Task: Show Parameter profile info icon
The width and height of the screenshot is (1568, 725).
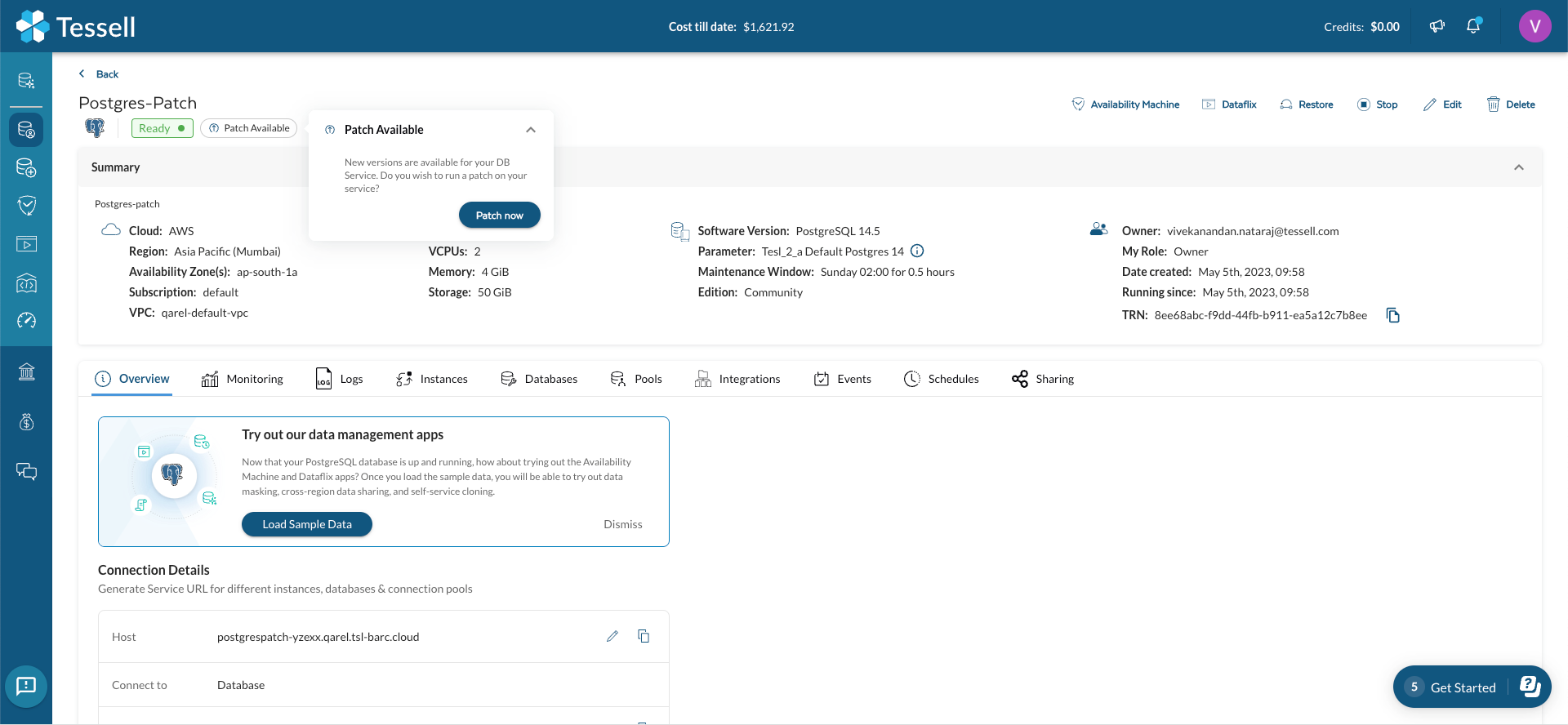Action: click(917, 251)
